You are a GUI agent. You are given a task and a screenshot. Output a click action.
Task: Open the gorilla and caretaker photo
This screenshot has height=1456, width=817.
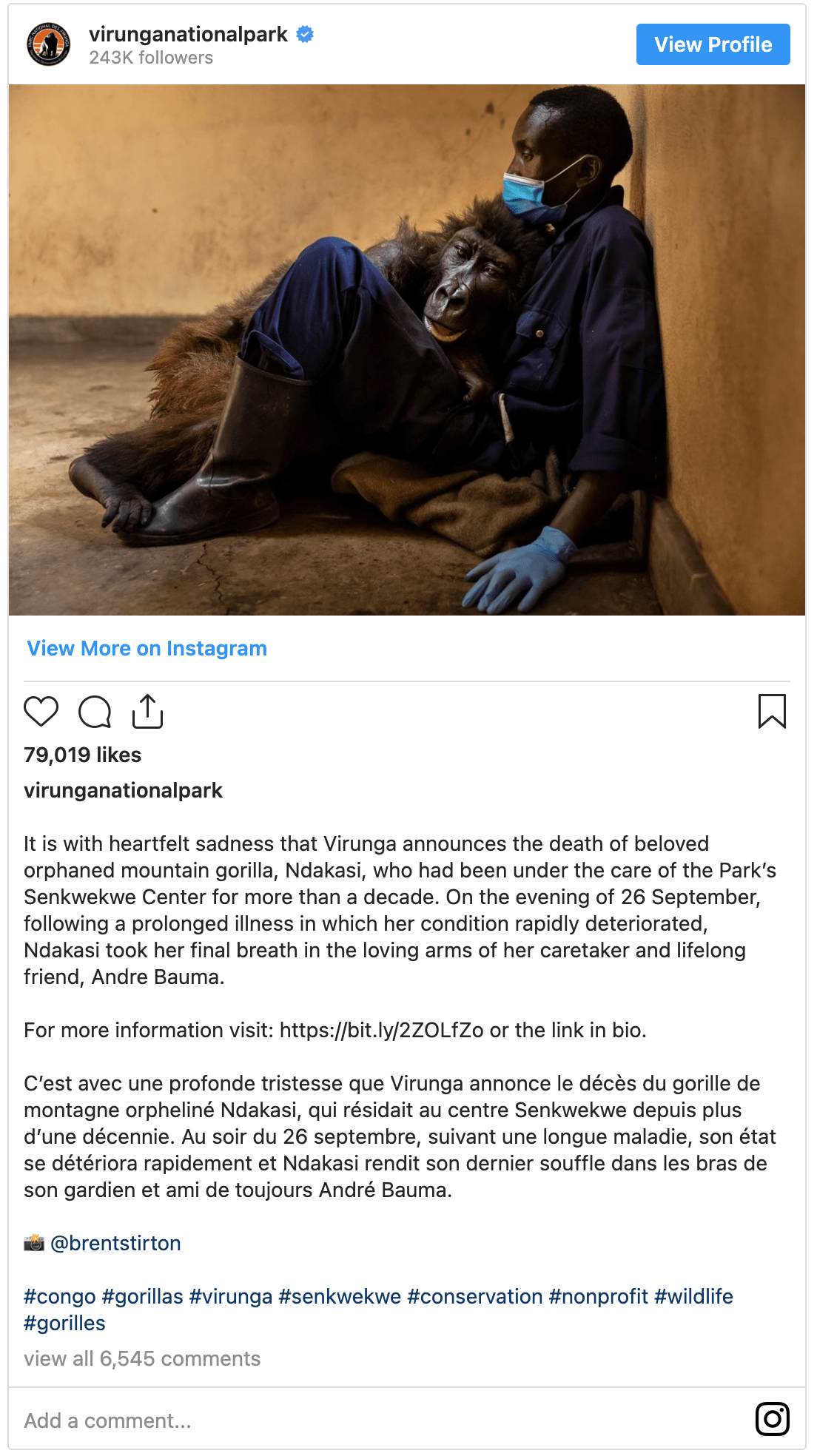tap(407, 350)
